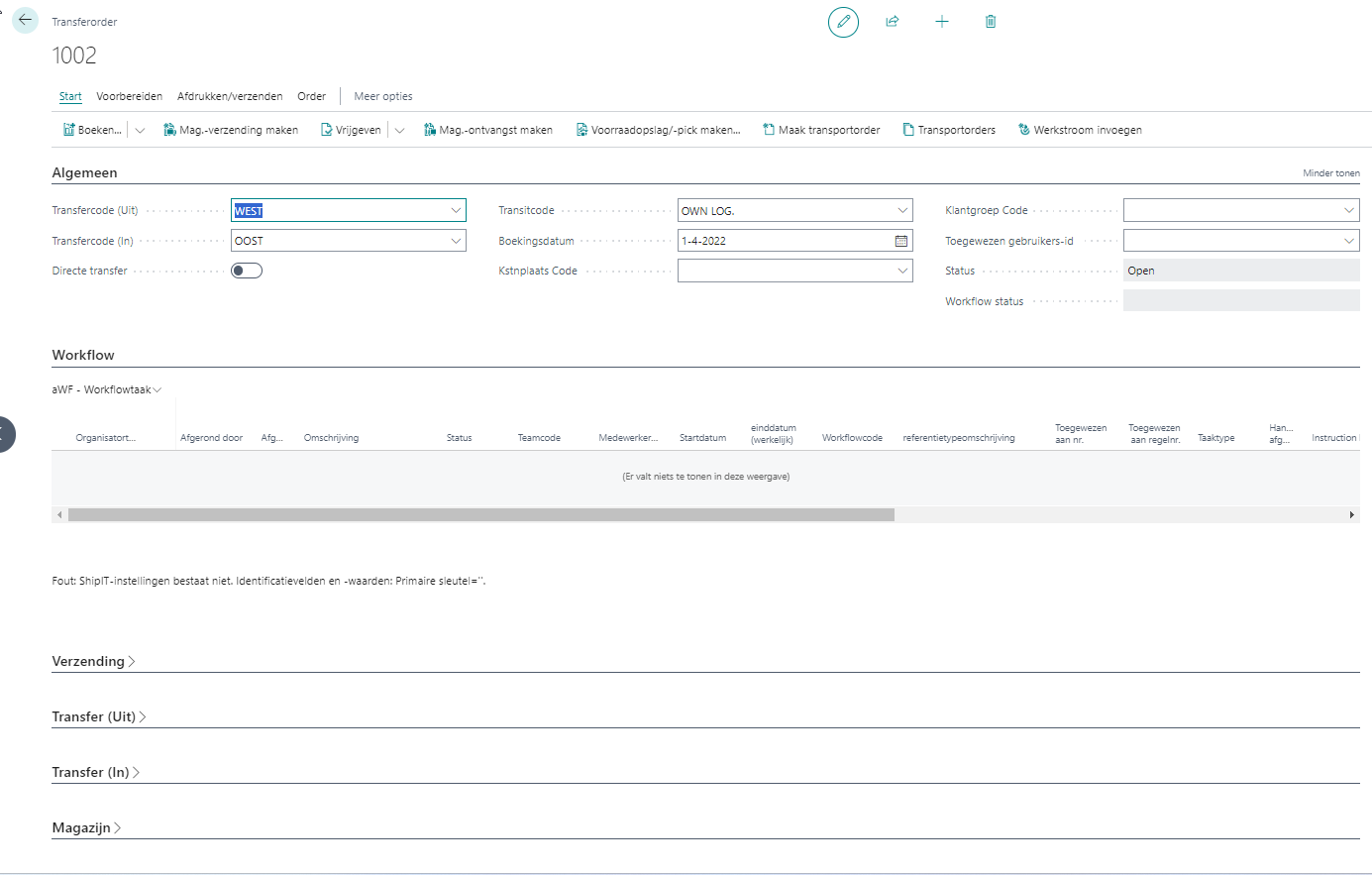The width and height of the screenshot is (1372, 875).
Task: Open the Transfercode (In) dropdown
Action: tap(456, 241)
